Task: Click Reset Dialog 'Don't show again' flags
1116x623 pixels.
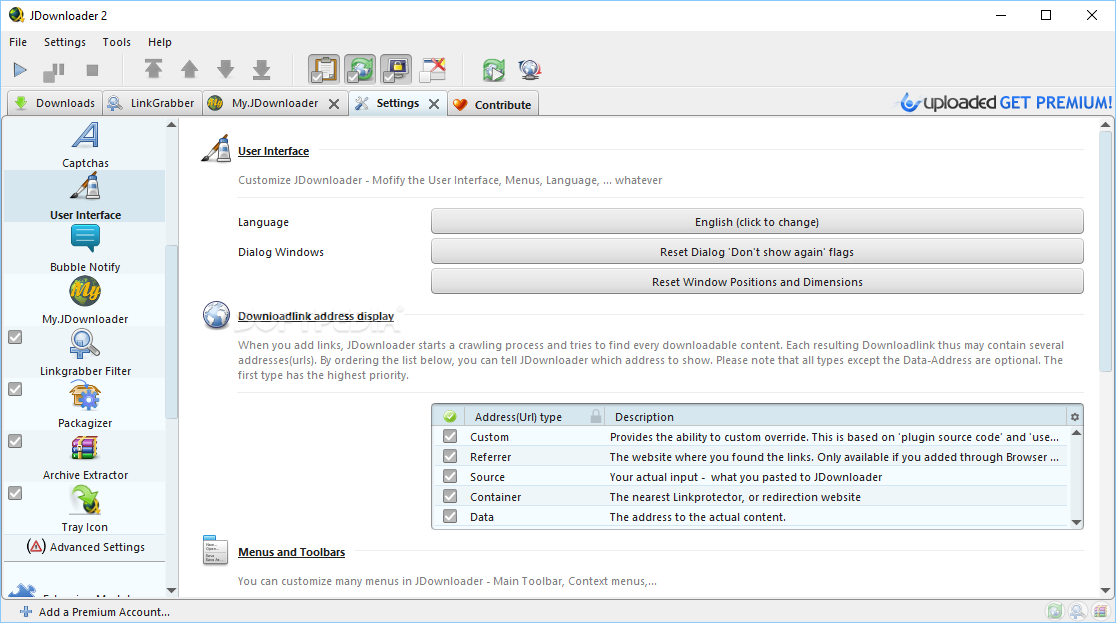Action: pos(757,251)
